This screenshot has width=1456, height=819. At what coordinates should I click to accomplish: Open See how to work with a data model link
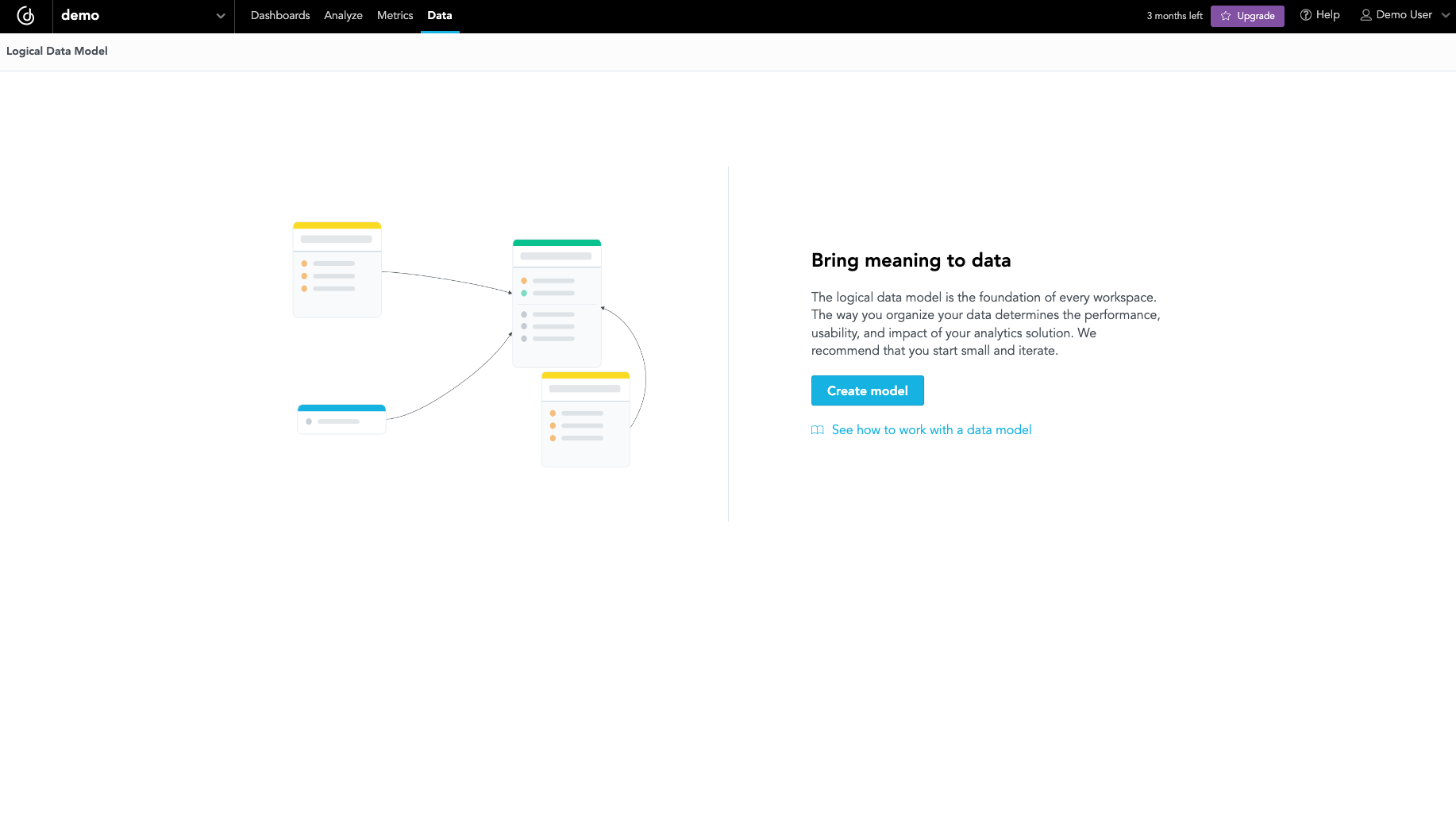pos(931,429)
